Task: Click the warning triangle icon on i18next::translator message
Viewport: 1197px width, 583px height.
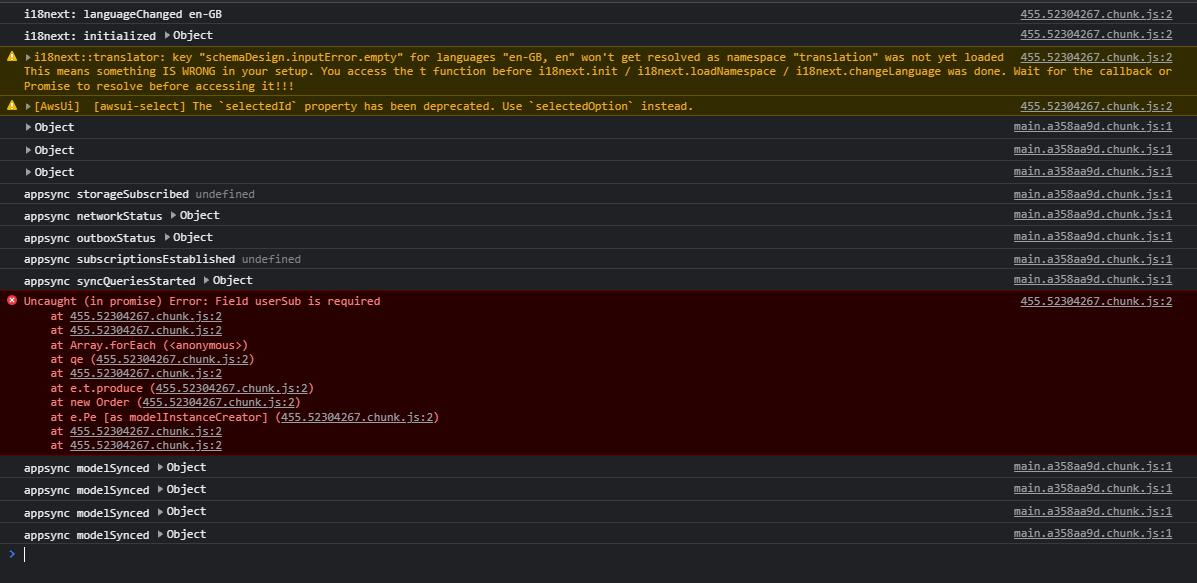Action: [13, 57]
